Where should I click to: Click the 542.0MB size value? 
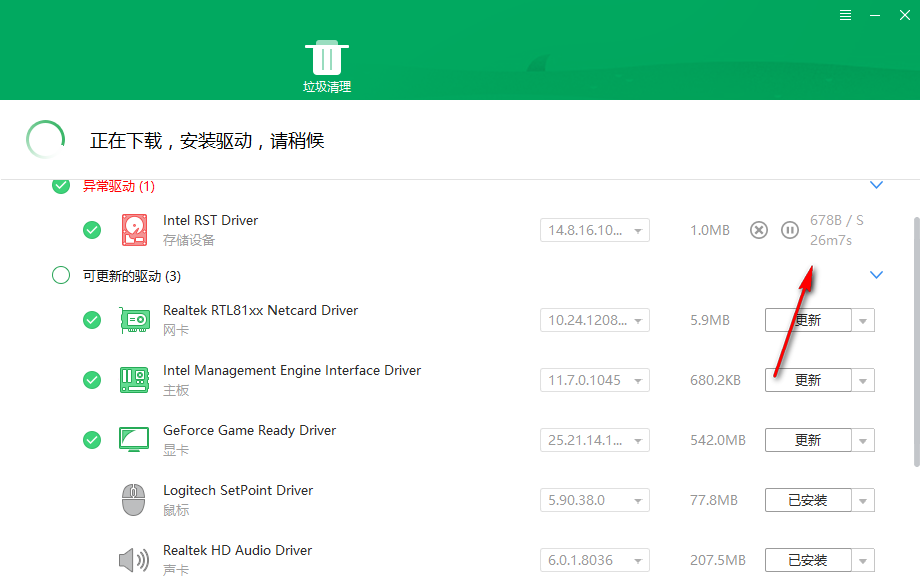[x=718, y=440]
